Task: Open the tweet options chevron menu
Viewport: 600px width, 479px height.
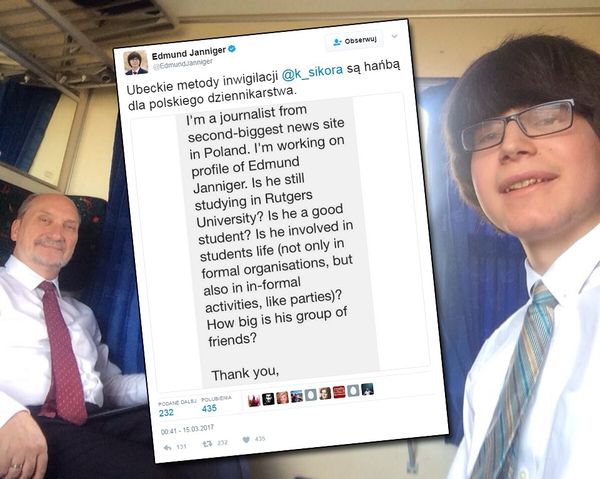Action: (x=395, y=36)
